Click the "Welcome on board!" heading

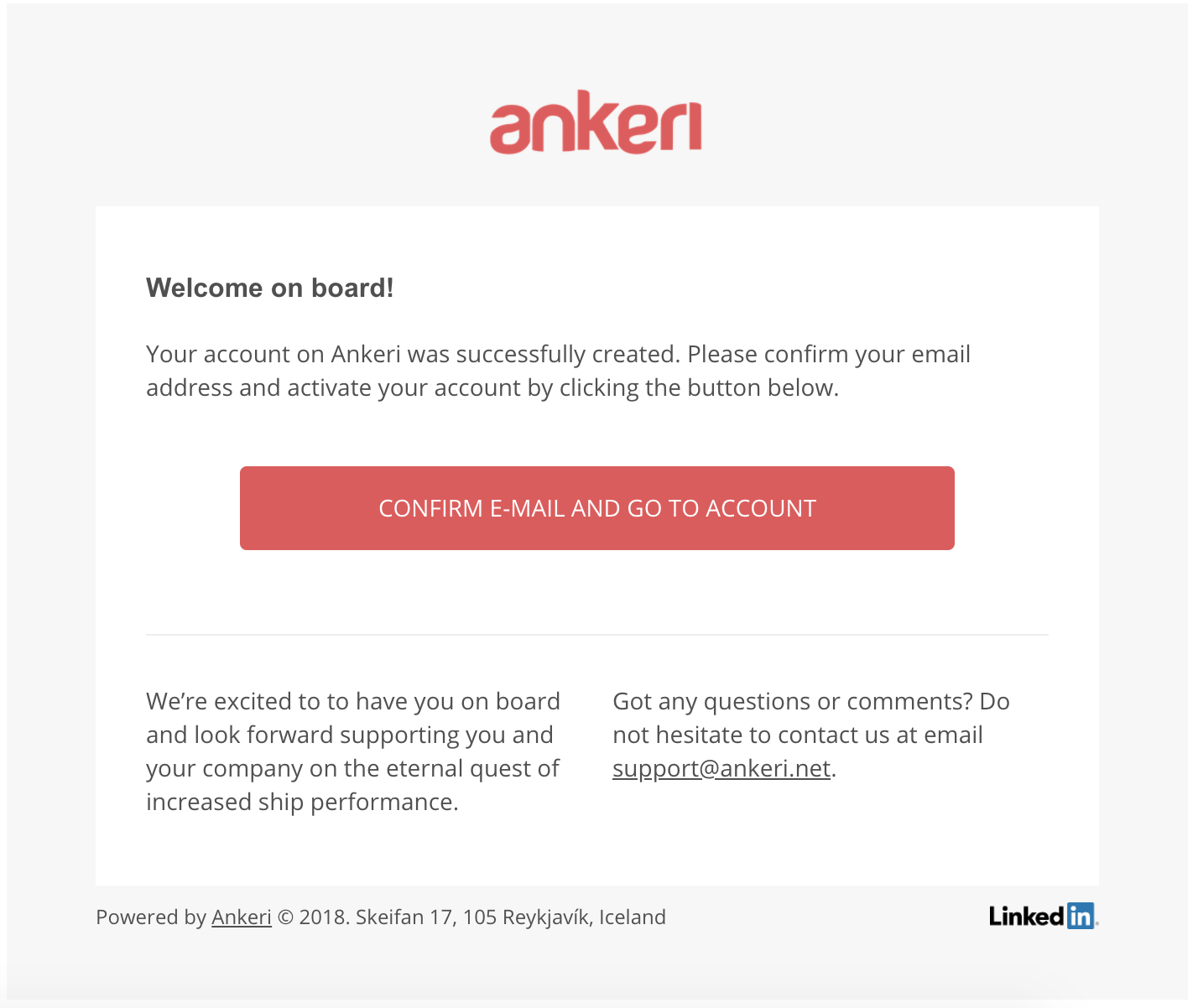point(270,288)
